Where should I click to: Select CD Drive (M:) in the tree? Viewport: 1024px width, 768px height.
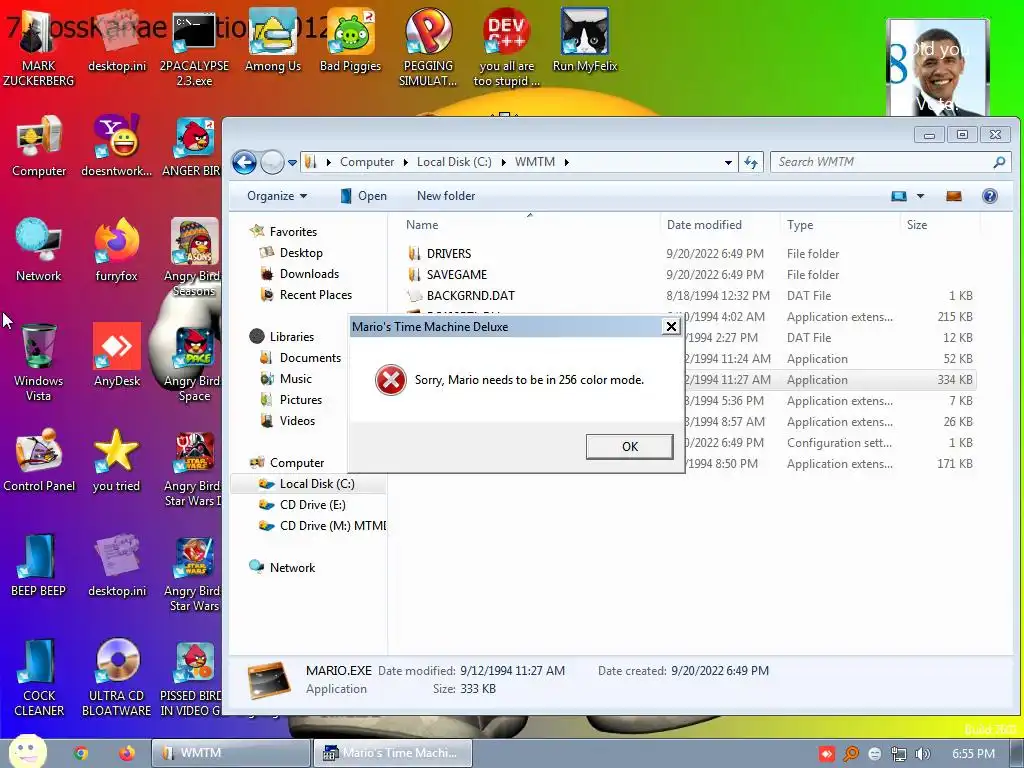332,526
